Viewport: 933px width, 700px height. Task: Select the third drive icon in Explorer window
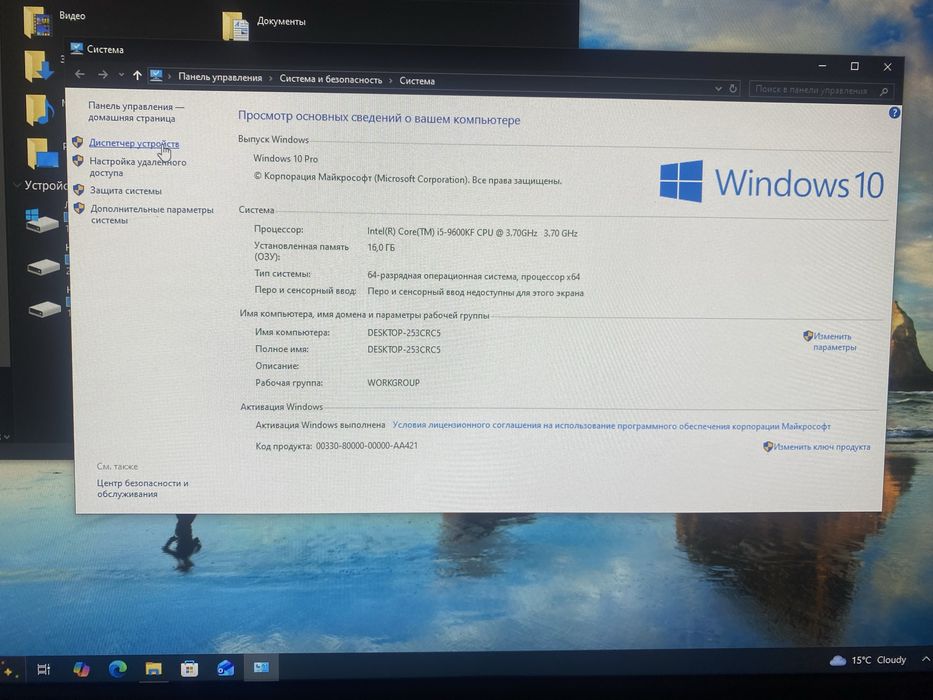pyautogui.click(x=45, y=309)
